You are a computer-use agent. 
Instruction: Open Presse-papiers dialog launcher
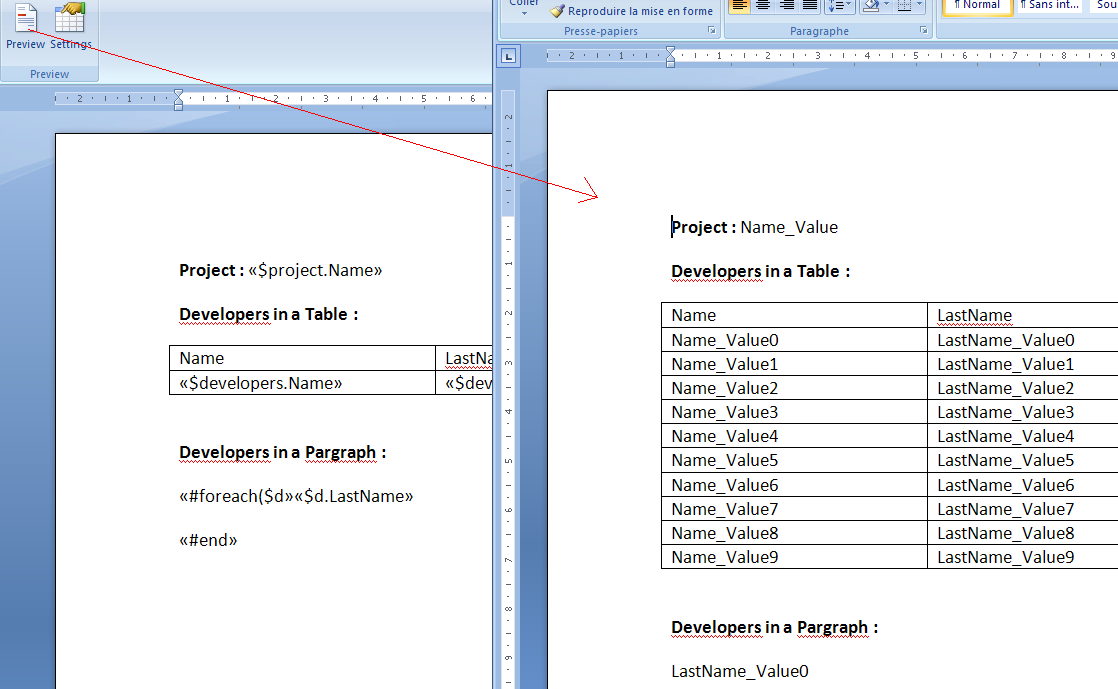click(712, 31)
